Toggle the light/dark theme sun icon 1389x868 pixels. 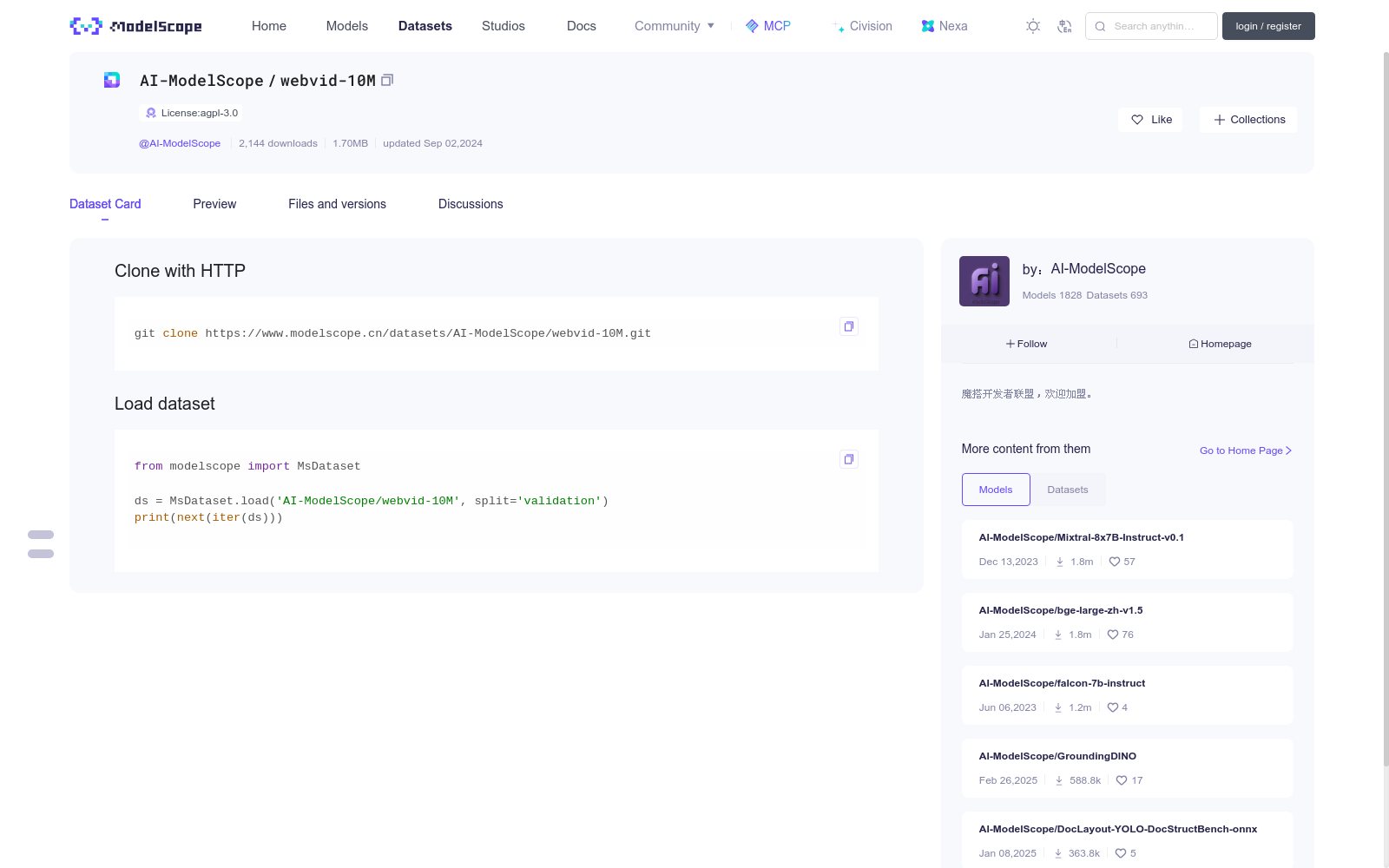(1033, 26)
